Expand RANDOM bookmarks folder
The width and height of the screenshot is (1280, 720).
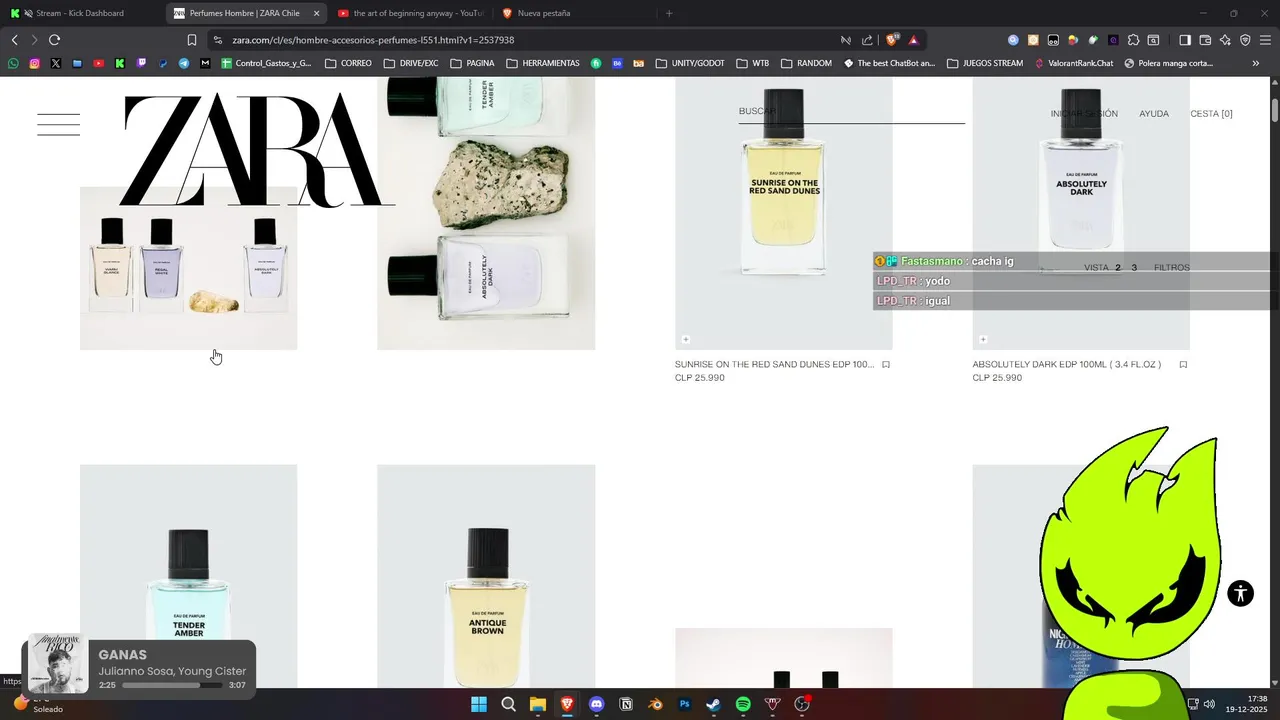[806, 63]
